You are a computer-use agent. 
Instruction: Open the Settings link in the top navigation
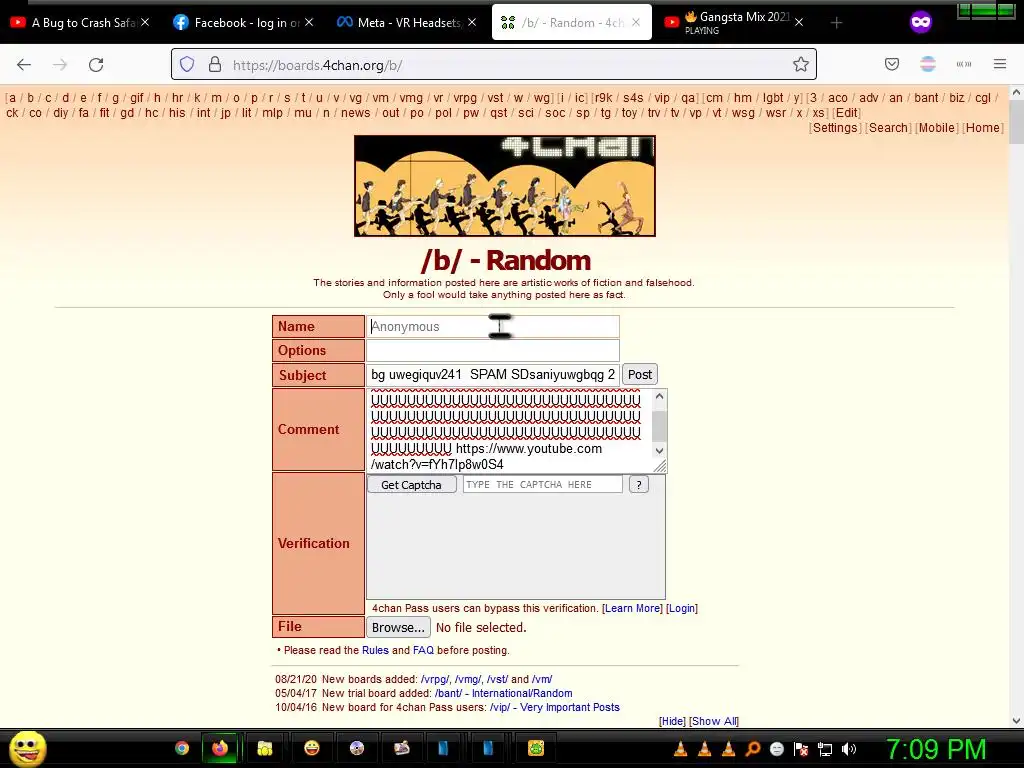835,128
